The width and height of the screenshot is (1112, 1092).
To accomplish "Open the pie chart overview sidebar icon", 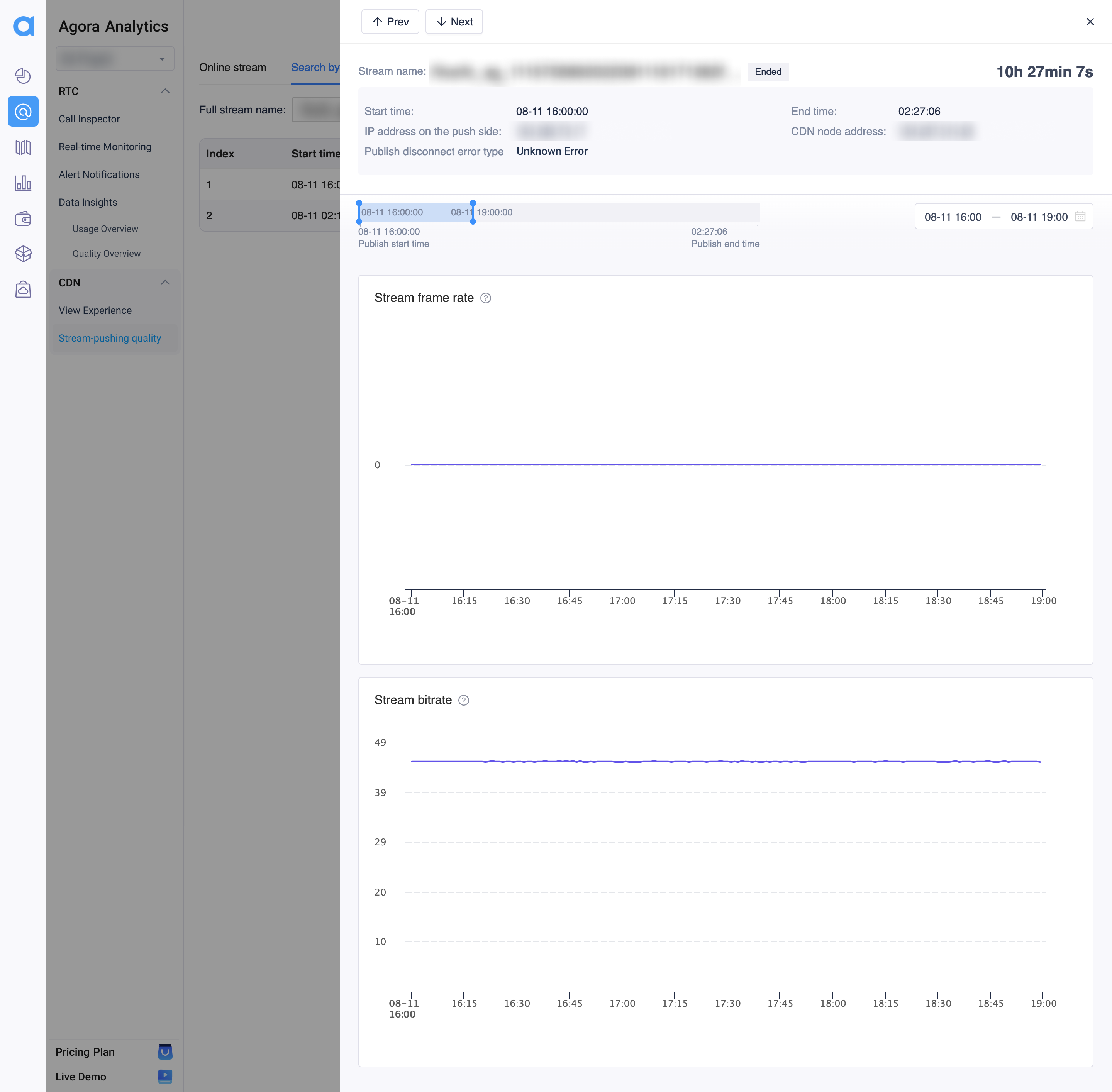I will (x=23, y=76).
